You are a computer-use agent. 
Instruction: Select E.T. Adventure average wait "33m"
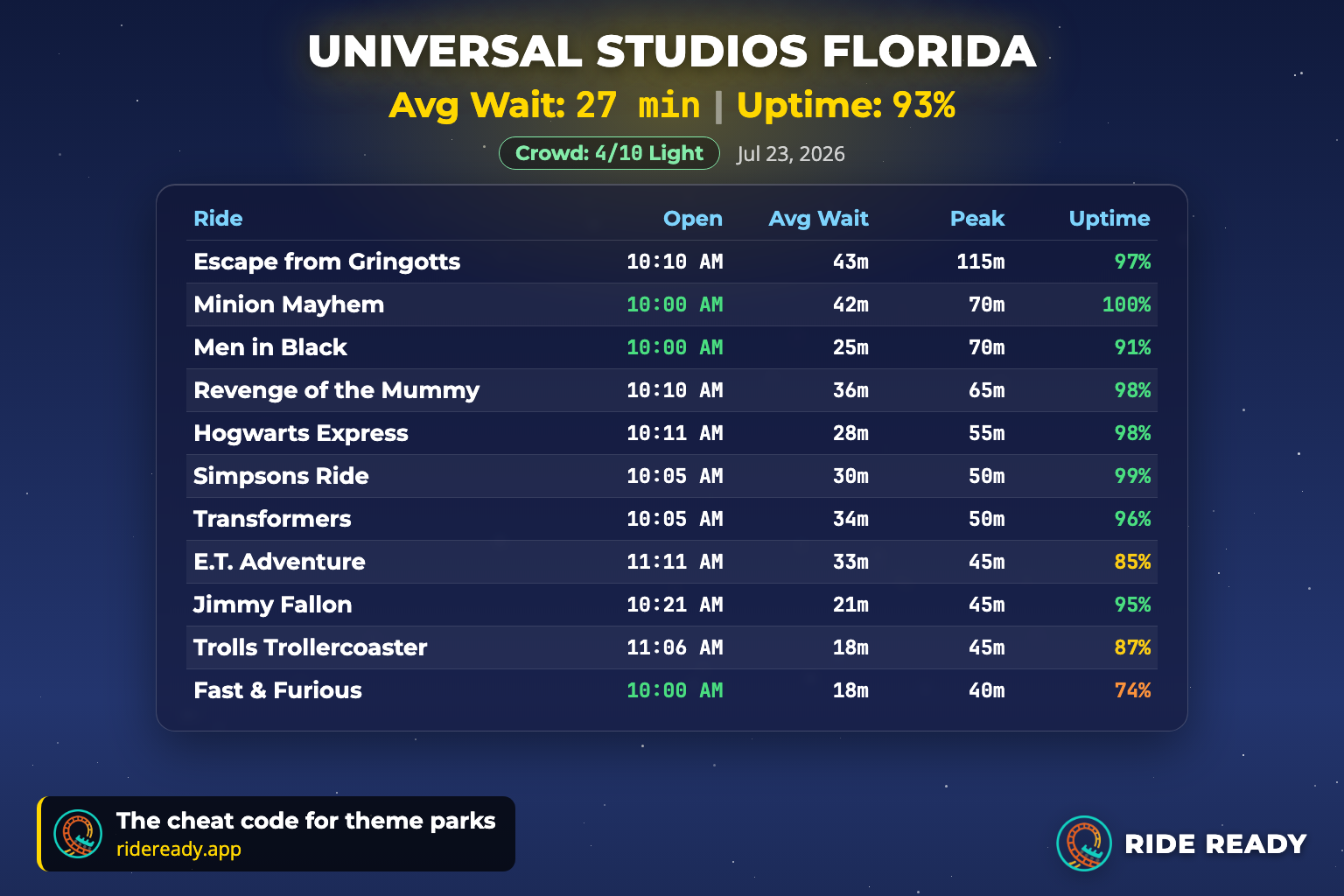(x=850, y=562)
